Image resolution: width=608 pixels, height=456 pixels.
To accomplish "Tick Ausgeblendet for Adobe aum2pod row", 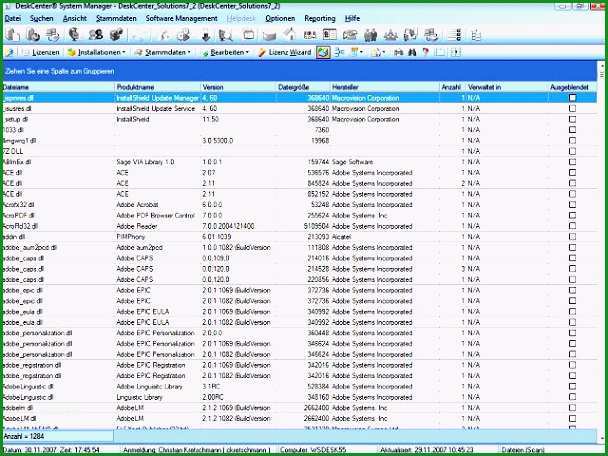I will pyautogui.click(x=572, y=247).
